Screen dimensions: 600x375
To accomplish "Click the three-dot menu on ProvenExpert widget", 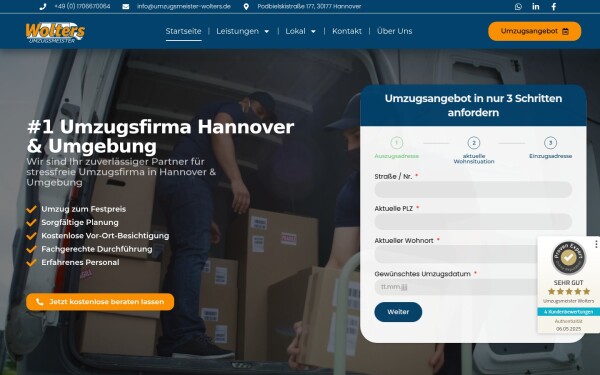I will (596, 244).
